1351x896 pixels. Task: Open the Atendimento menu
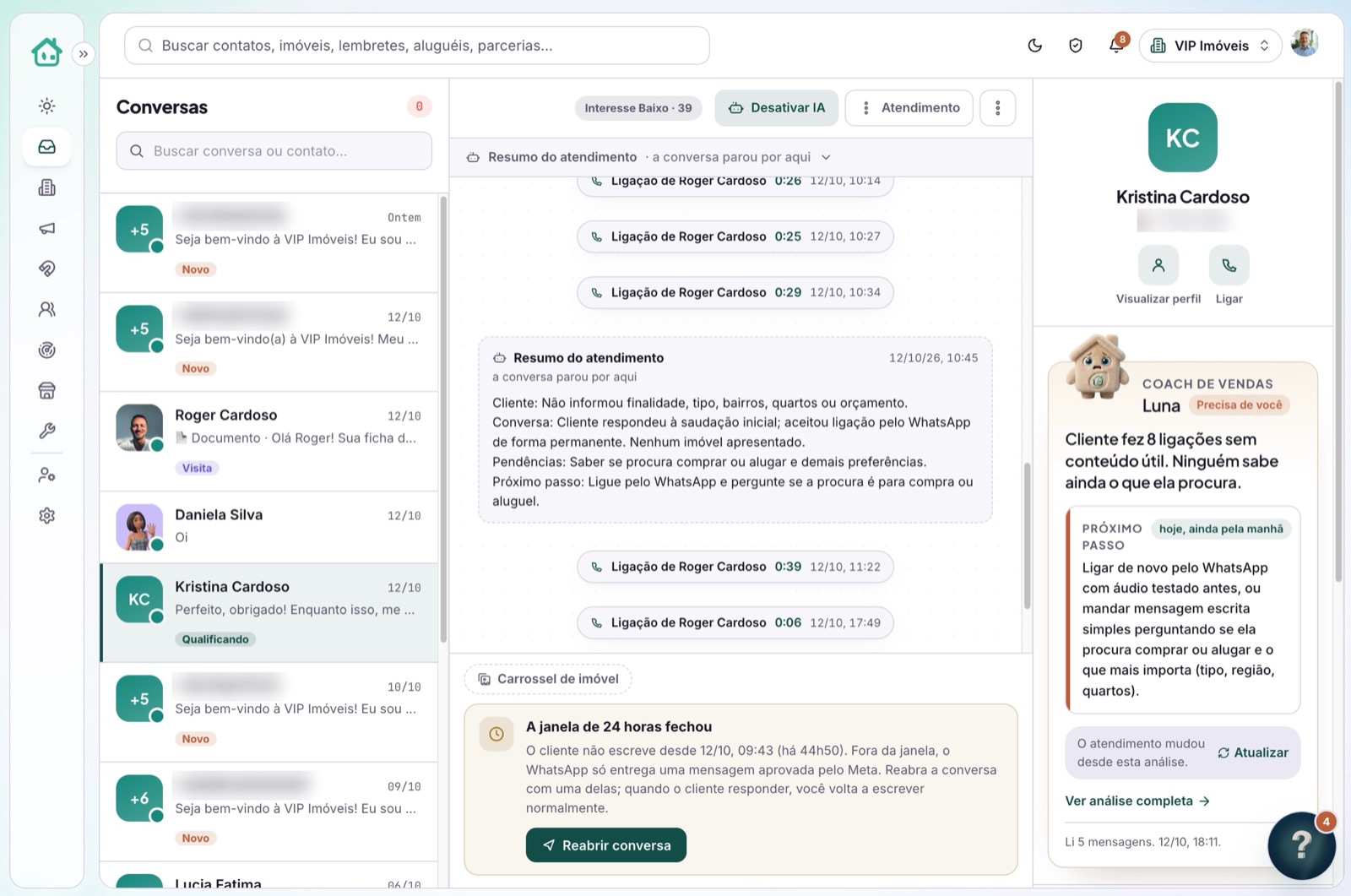tap(909, 108)
